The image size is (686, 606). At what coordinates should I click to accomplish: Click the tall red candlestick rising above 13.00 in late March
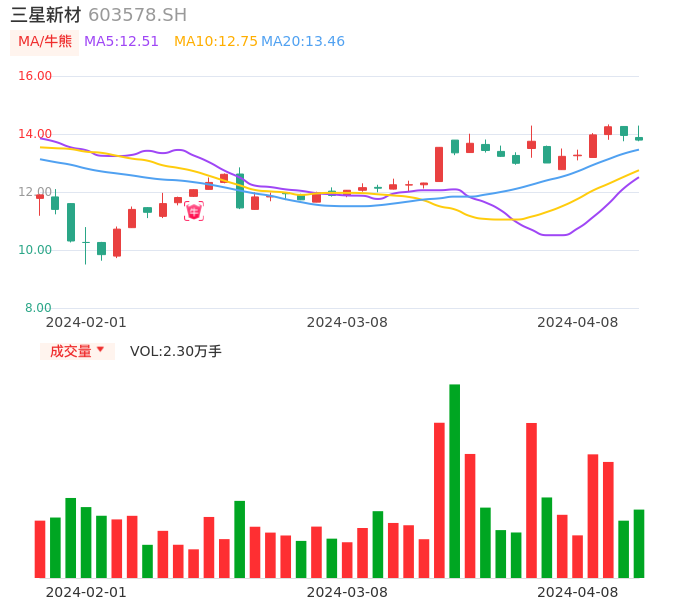pos(439,165)
